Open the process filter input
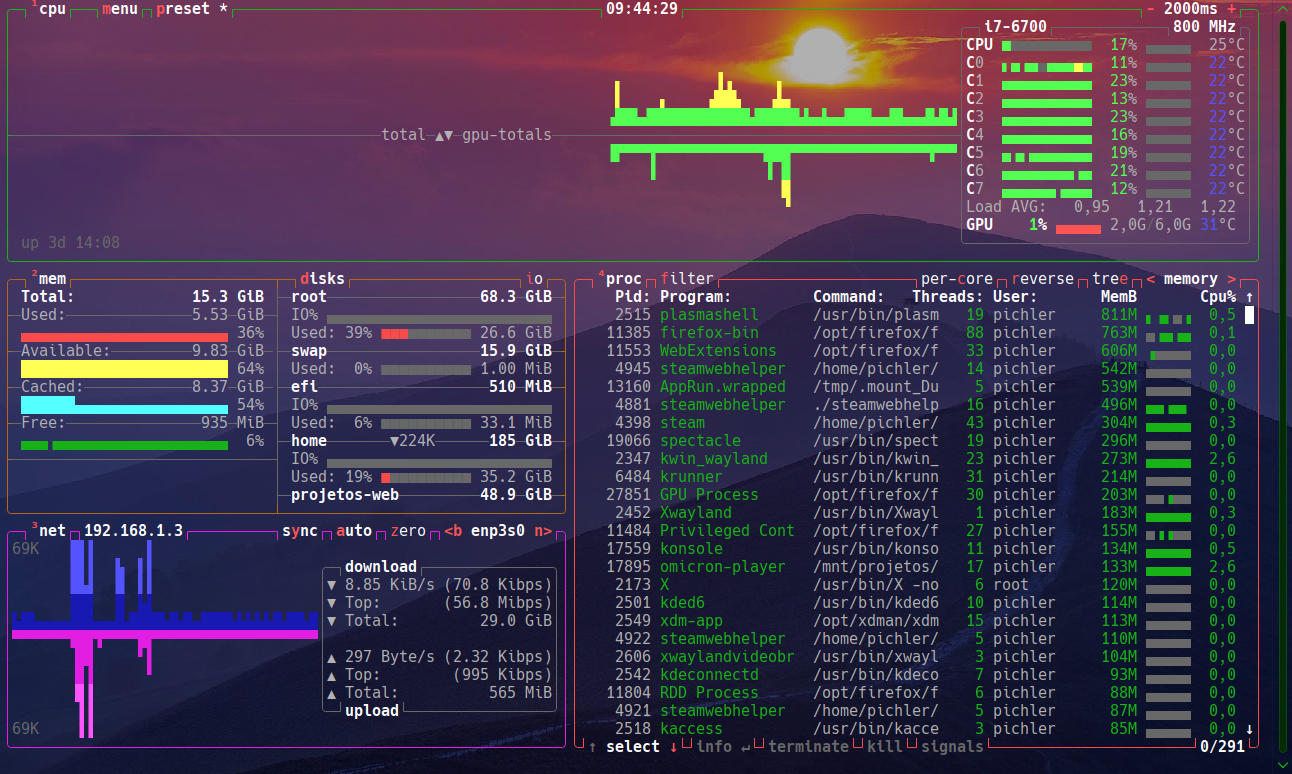The image size is (1292, 774). tap(687, 279)
